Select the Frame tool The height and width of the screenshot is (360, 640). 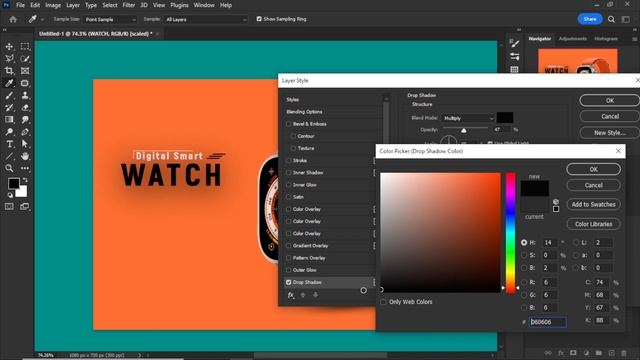[x=25, y=71]
